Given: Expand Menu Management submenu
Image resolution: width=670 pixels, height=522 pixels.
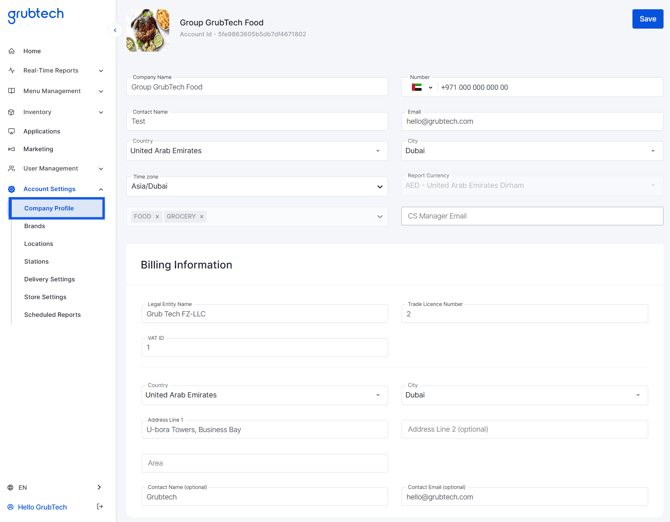Looking at the screenshot, I should [101, 91].
